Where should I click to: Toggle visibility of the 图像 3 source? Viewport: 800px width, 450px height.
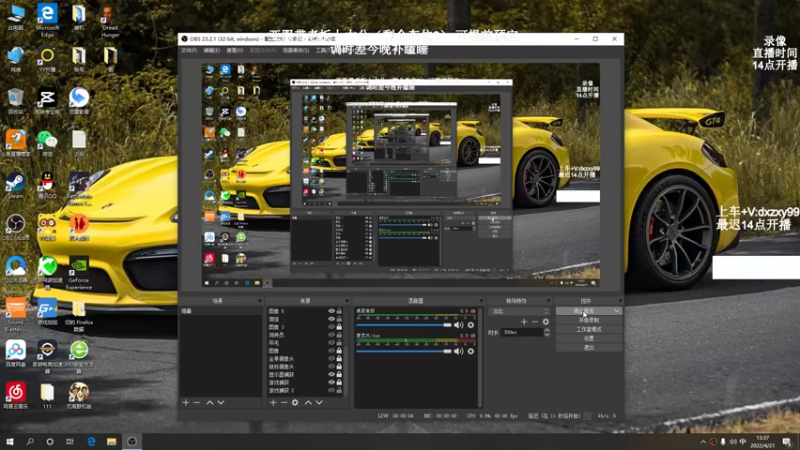point(331,327)
